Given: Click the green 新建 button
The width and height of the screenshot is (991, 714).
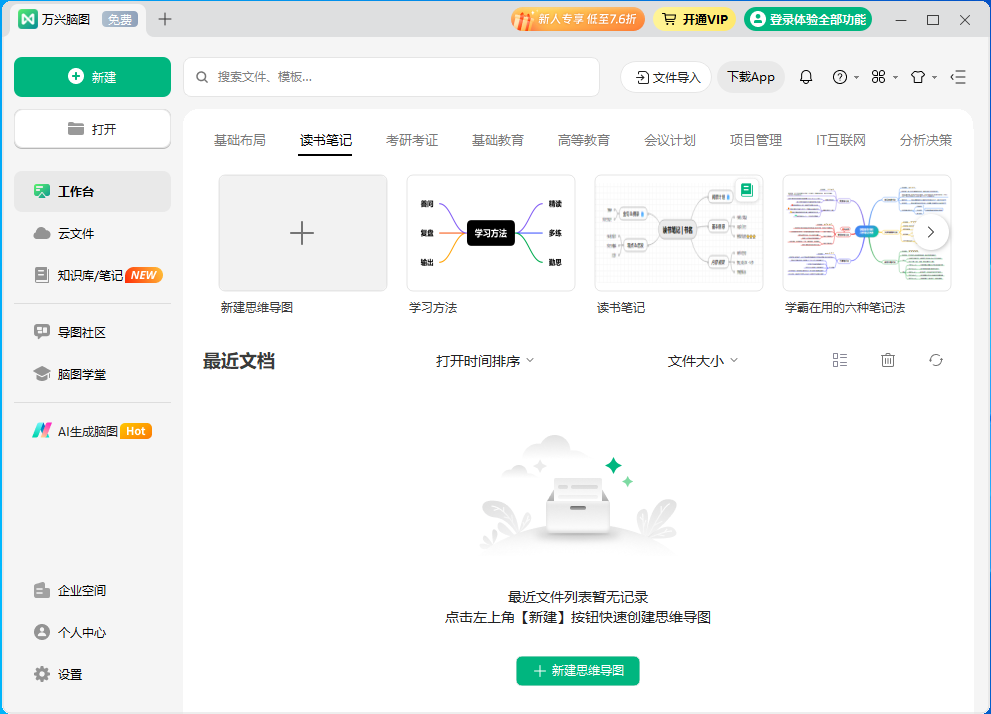Looking at the screenshot, I should [92, 77].
